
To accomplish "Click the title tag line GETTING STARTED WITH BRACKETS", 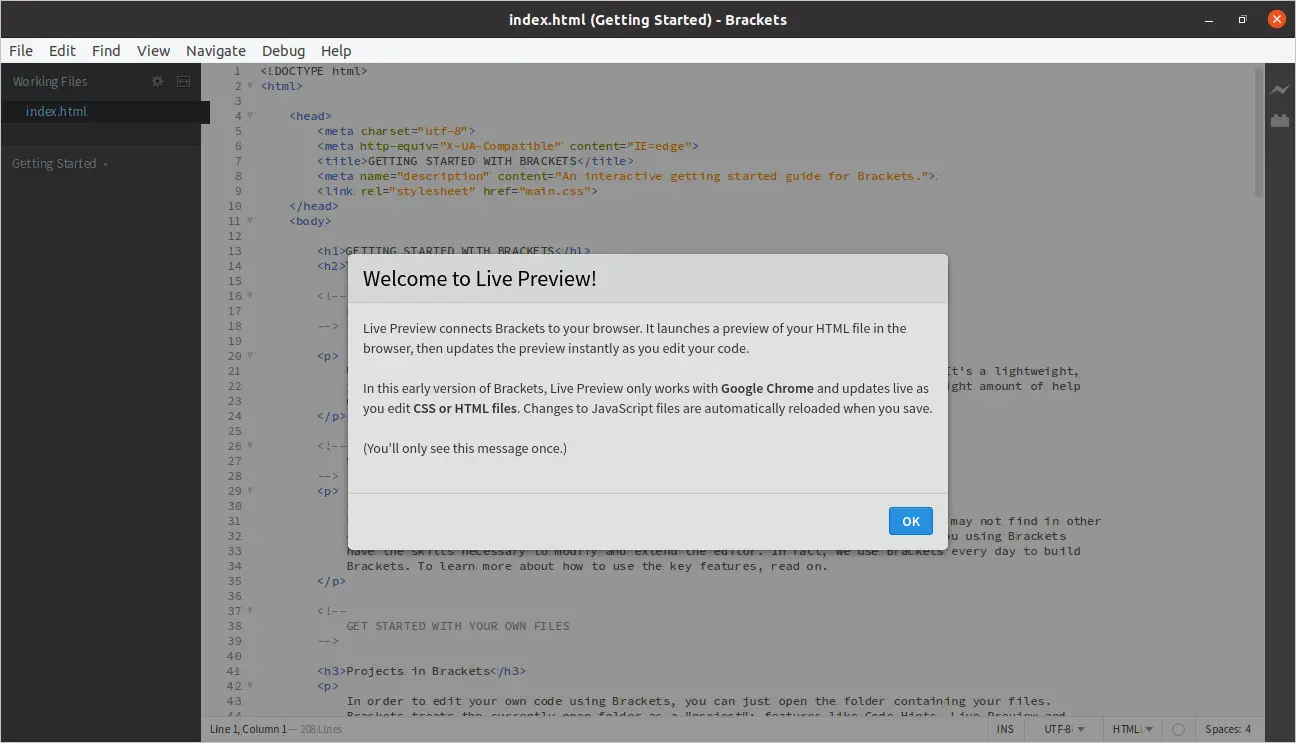I will point(476,161).
